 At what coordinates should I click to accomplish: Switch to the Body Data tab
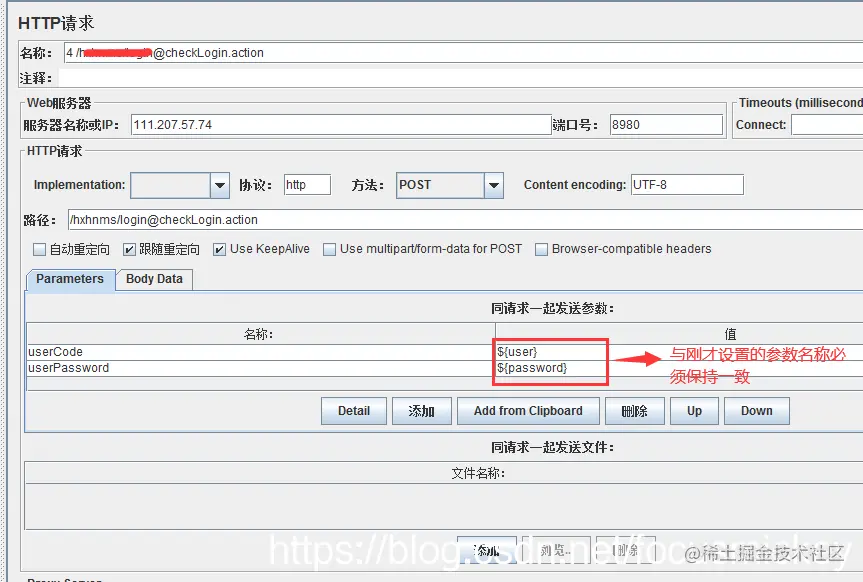click(154, 279)
